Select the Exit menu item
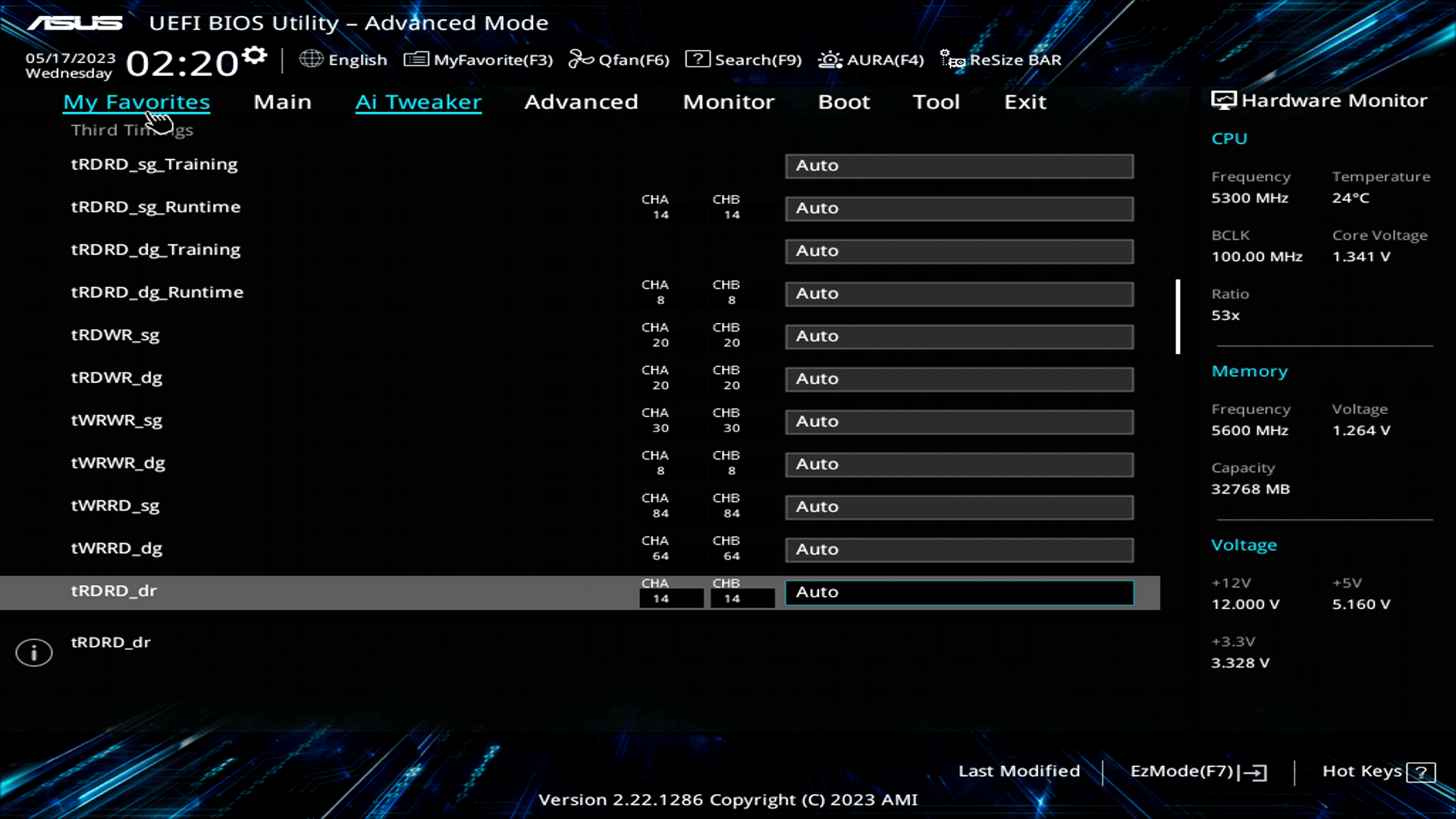The width and height of the screenshot is (1456, 819). pyautogui.click(x=1025, y=102)
